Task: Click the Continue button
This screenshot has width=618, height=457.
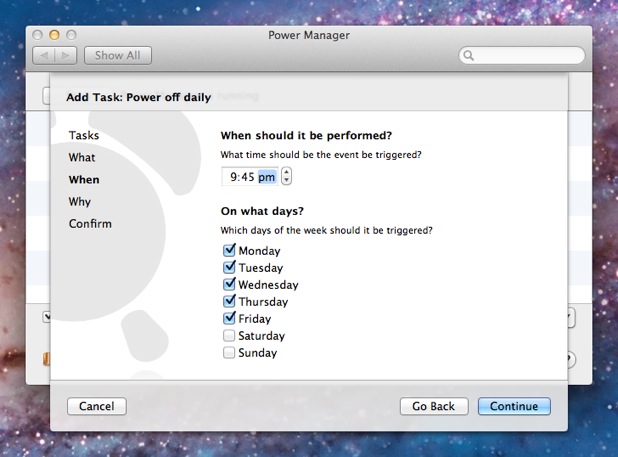Action: point(514,406)
